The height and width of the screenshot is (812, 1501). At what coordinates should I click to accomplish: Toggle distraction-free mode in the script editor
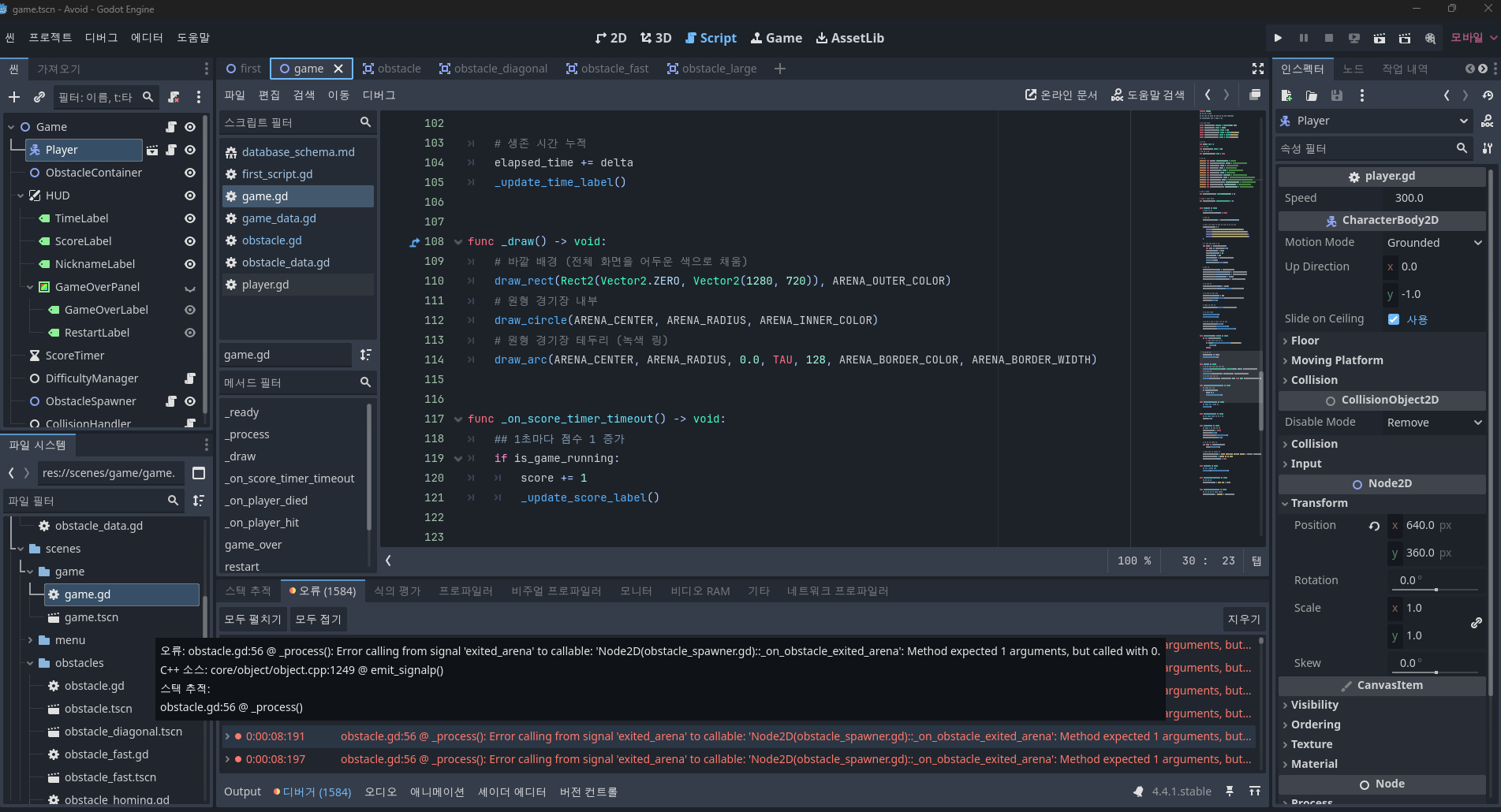(x=1257, y=69)
